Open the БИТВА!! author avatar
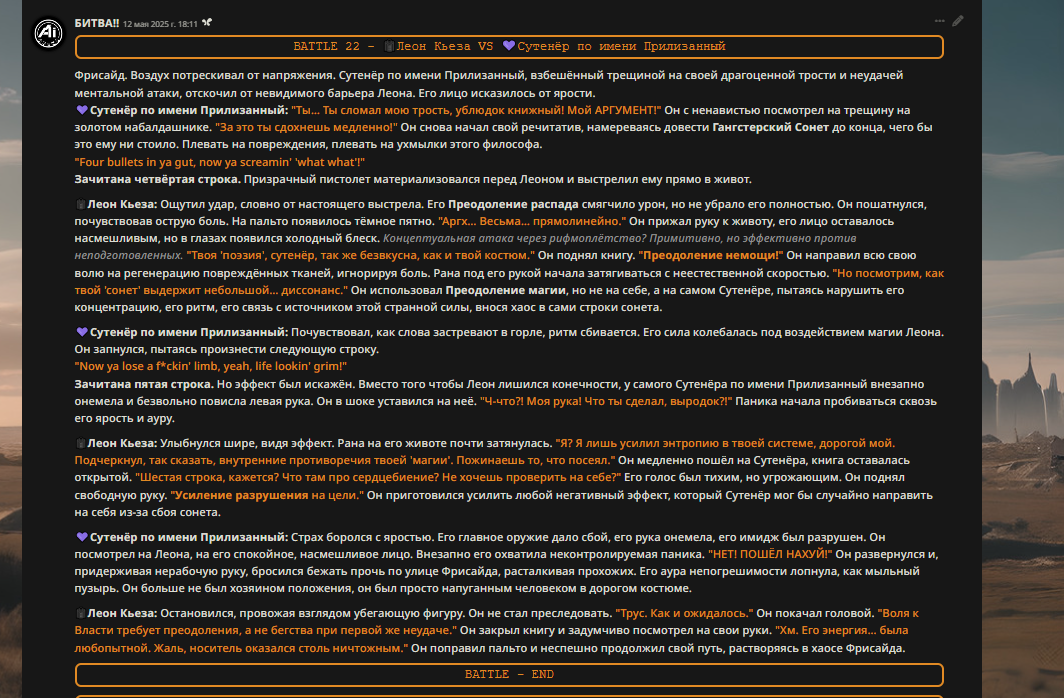Image resolution: width=1064 pixels, height=698 pixels. point(49,33)
